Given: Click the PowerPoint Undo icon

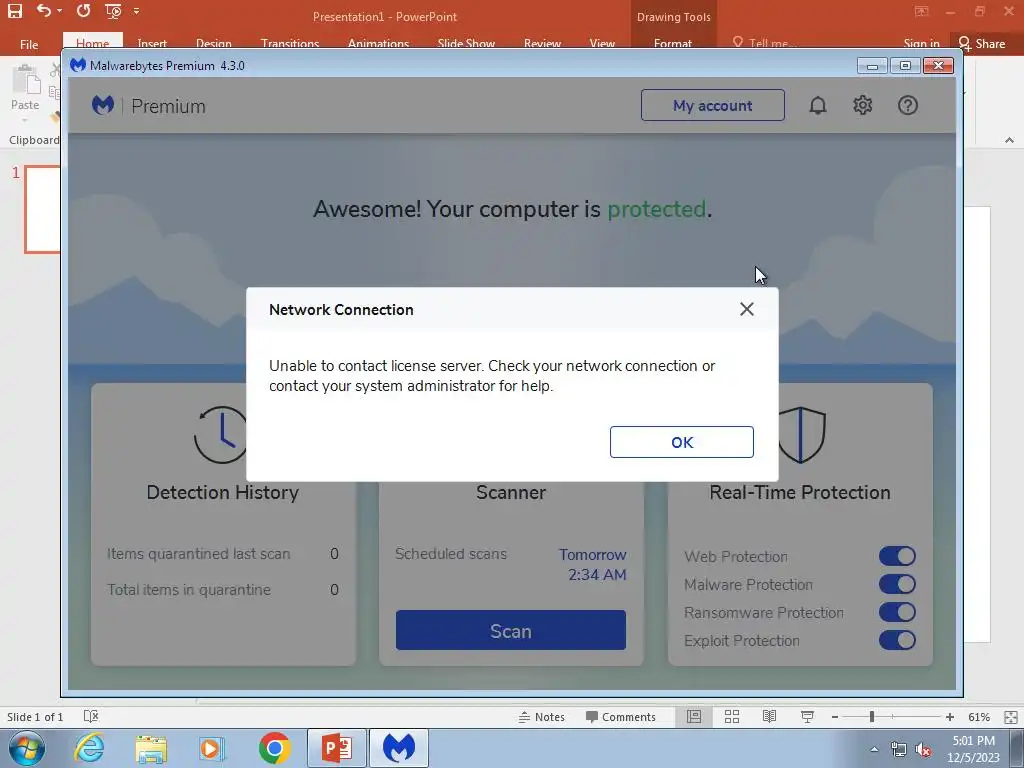Looking at the screenshot, I should click(44, 11).
